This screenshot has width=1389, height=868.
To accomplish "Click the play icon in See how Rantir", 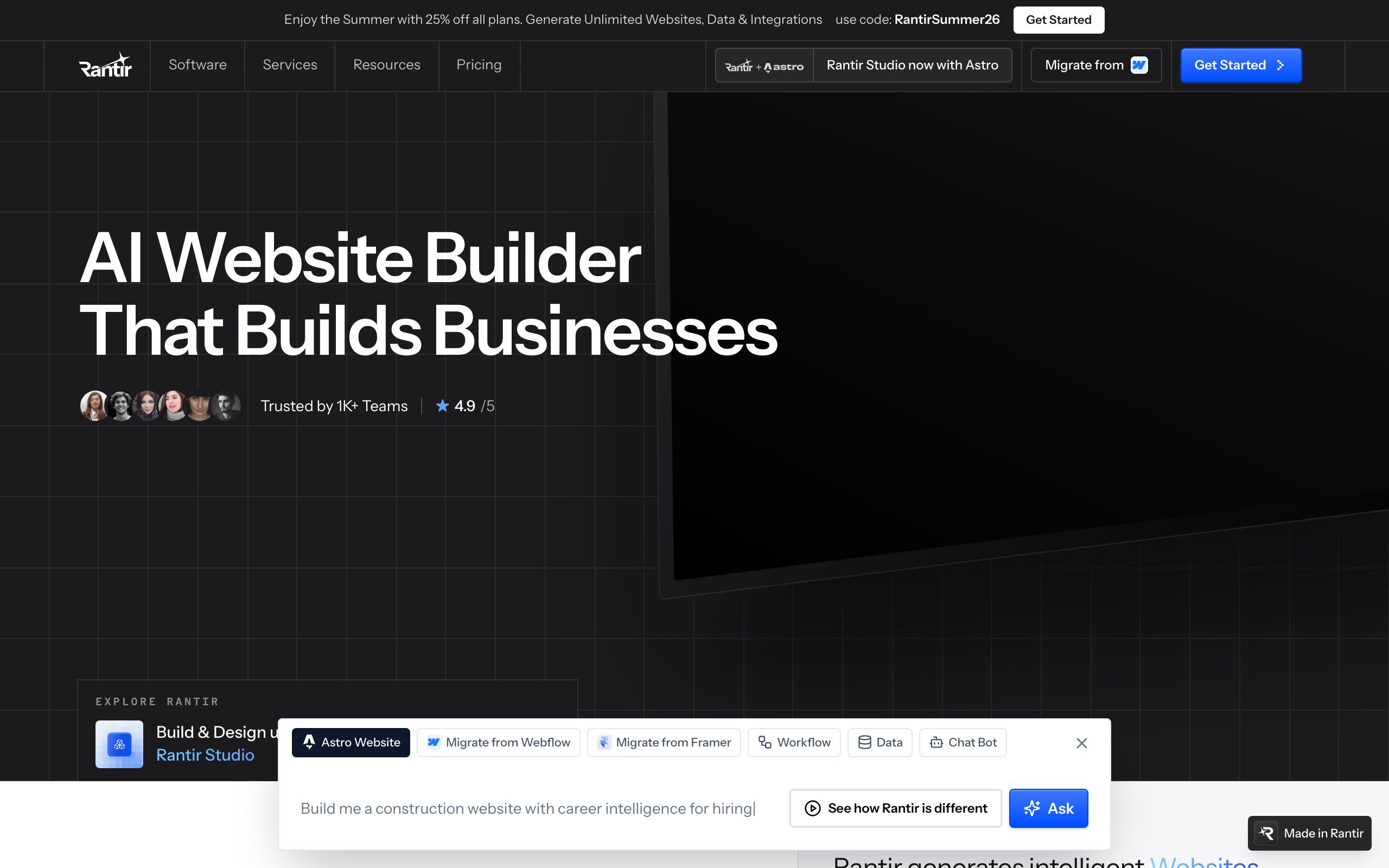I will pos(812,808).
